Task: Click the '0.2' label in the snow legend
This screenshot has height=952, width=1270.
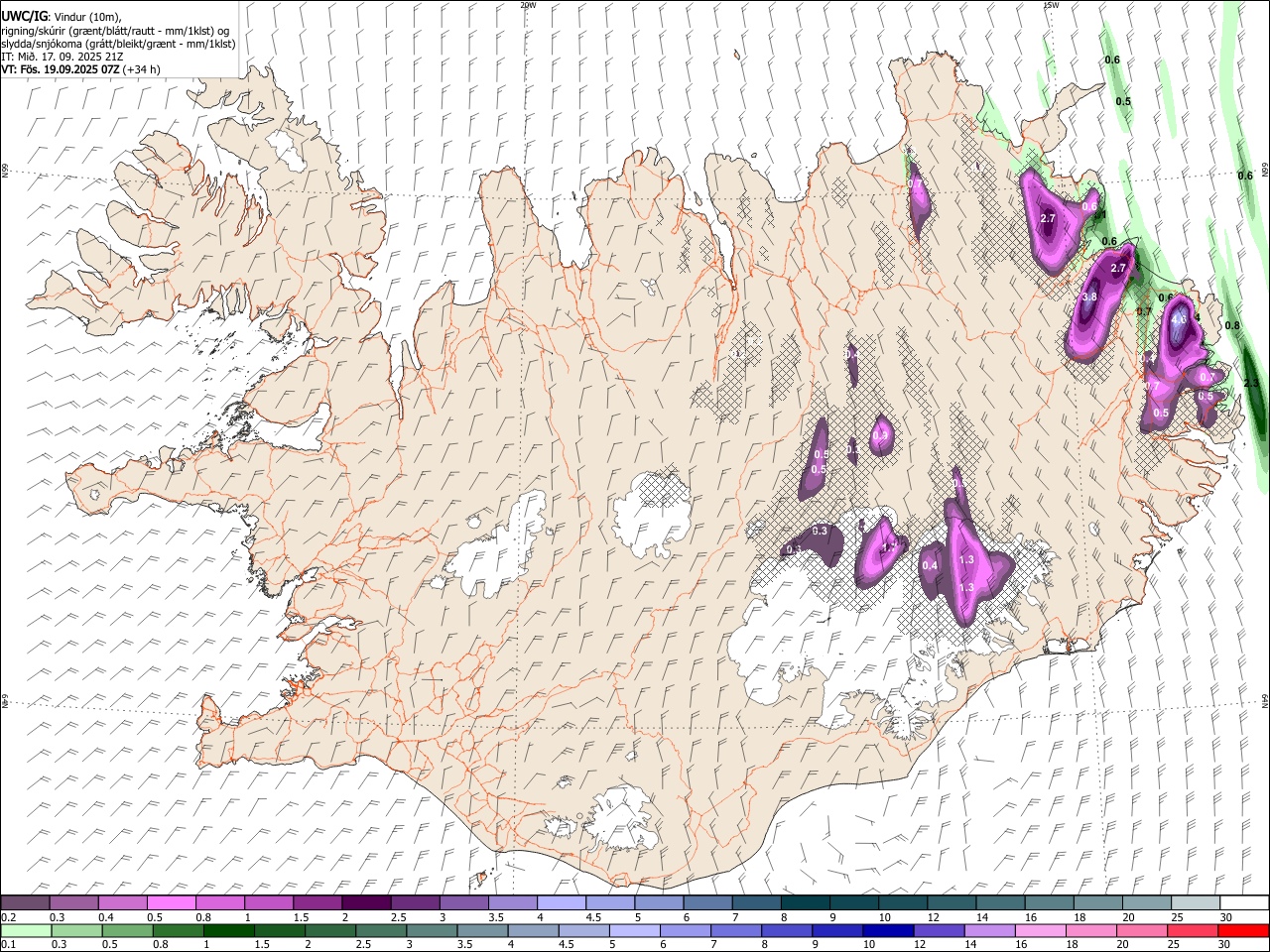Action: (x=7, y=917)
